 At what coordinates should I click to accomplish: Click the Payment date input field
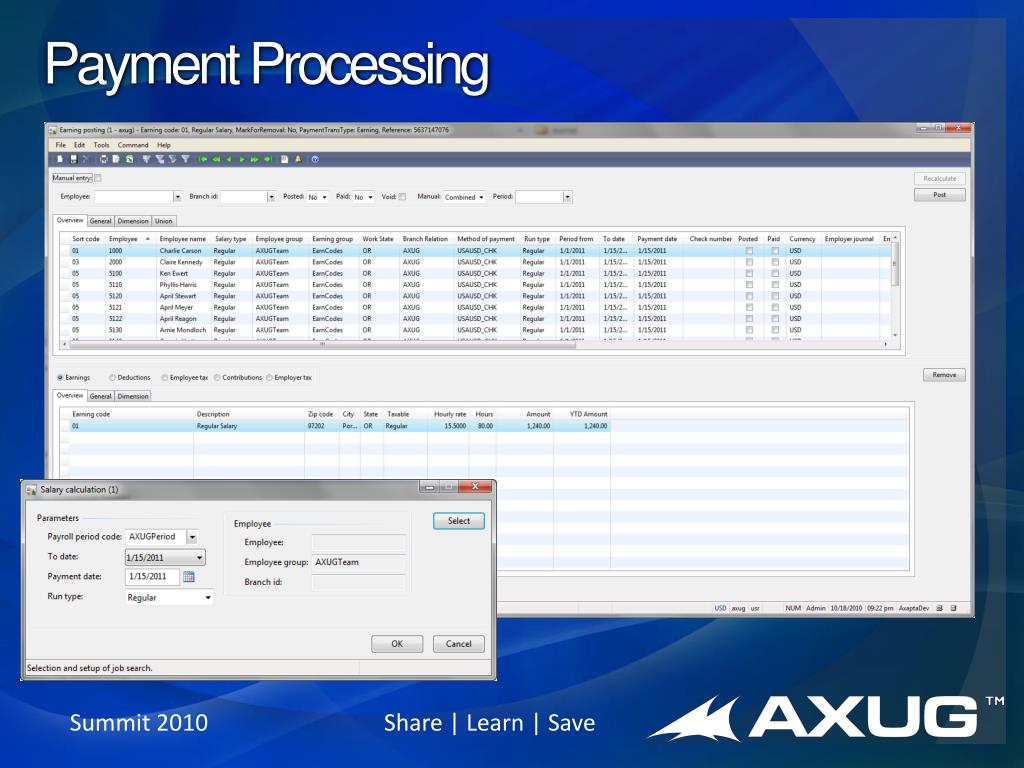[152, 577]
